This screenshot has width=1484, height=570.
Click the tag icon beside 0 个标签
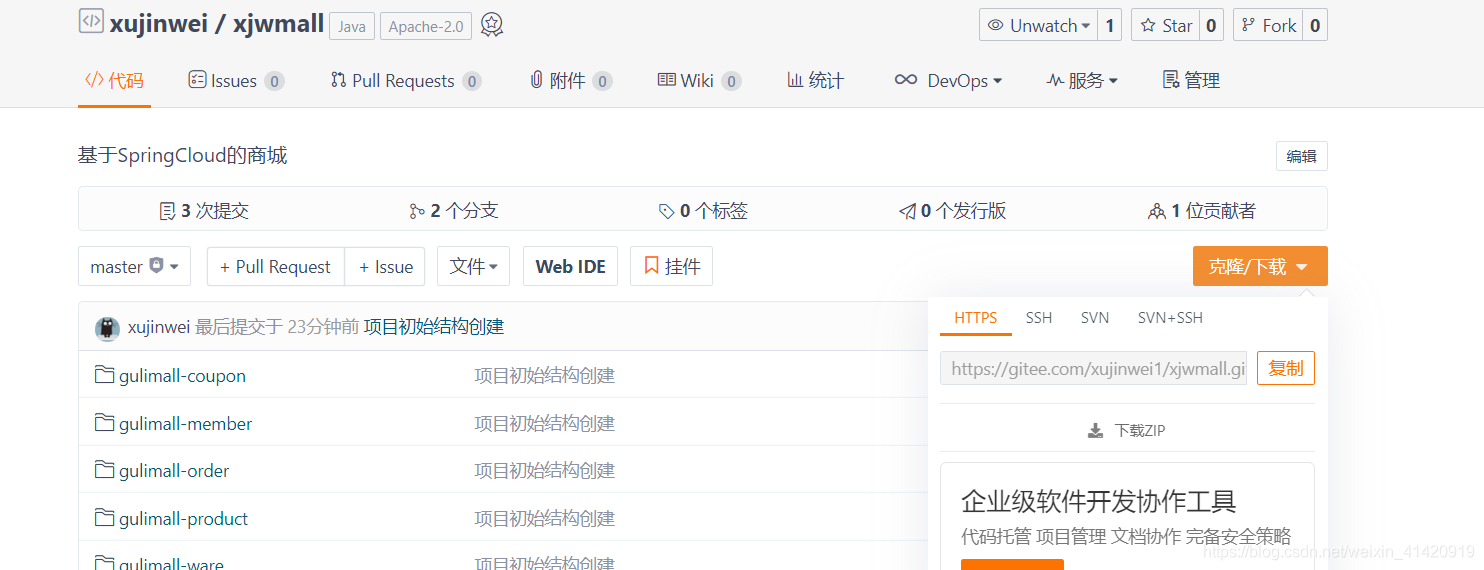coord(666,211)
